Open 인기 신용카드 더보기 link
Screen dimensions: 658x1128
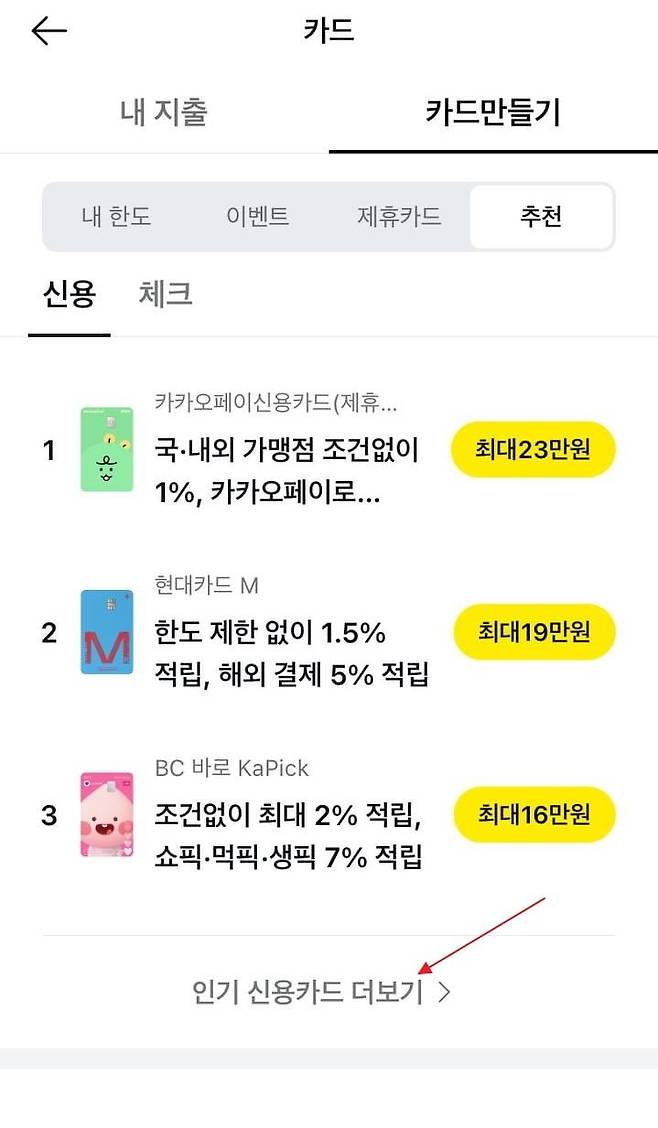[307, 992]
